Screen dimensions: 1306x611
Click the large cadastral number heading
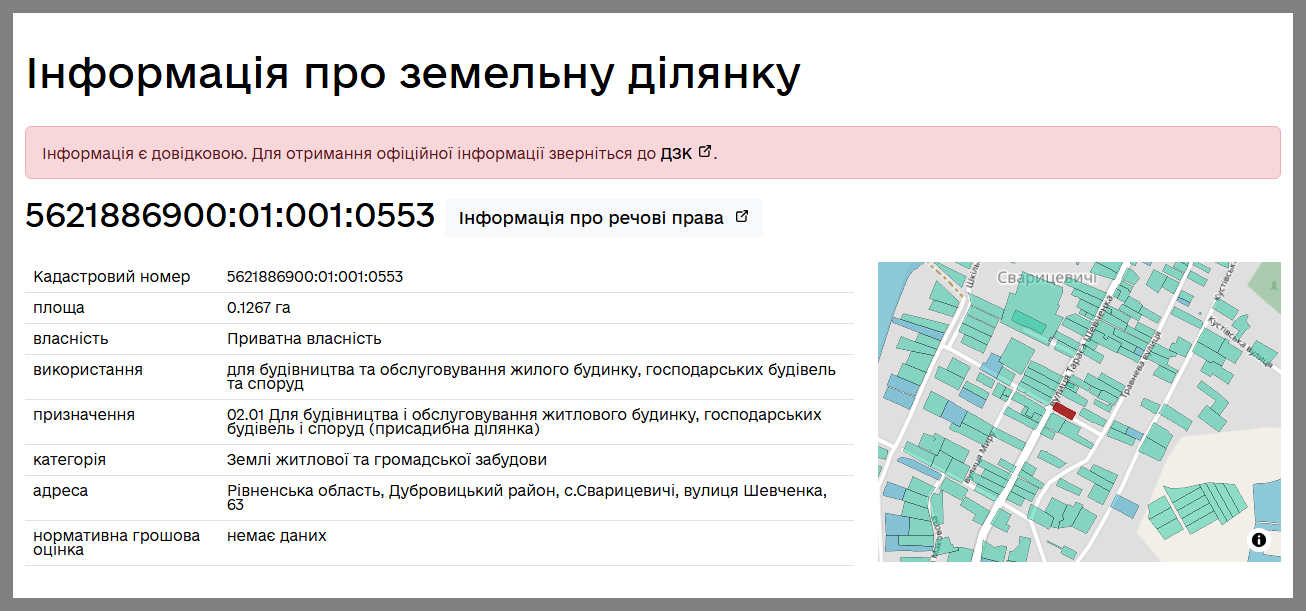230,216
